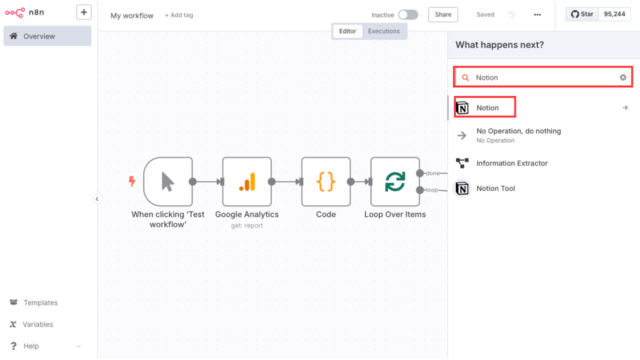Select the Loop Over Items node
The width and height of the screenshot is (640, 360).
pyautogui.click(x=395, y=182)
